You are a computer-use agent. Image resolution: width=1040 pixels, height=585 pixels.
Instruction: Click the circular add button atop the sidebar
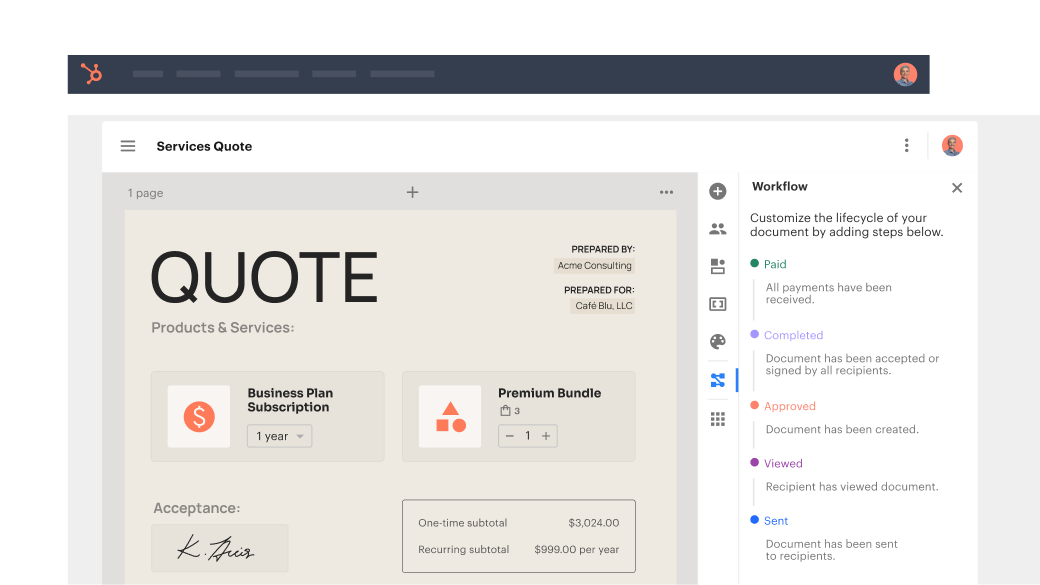(718, 190)
